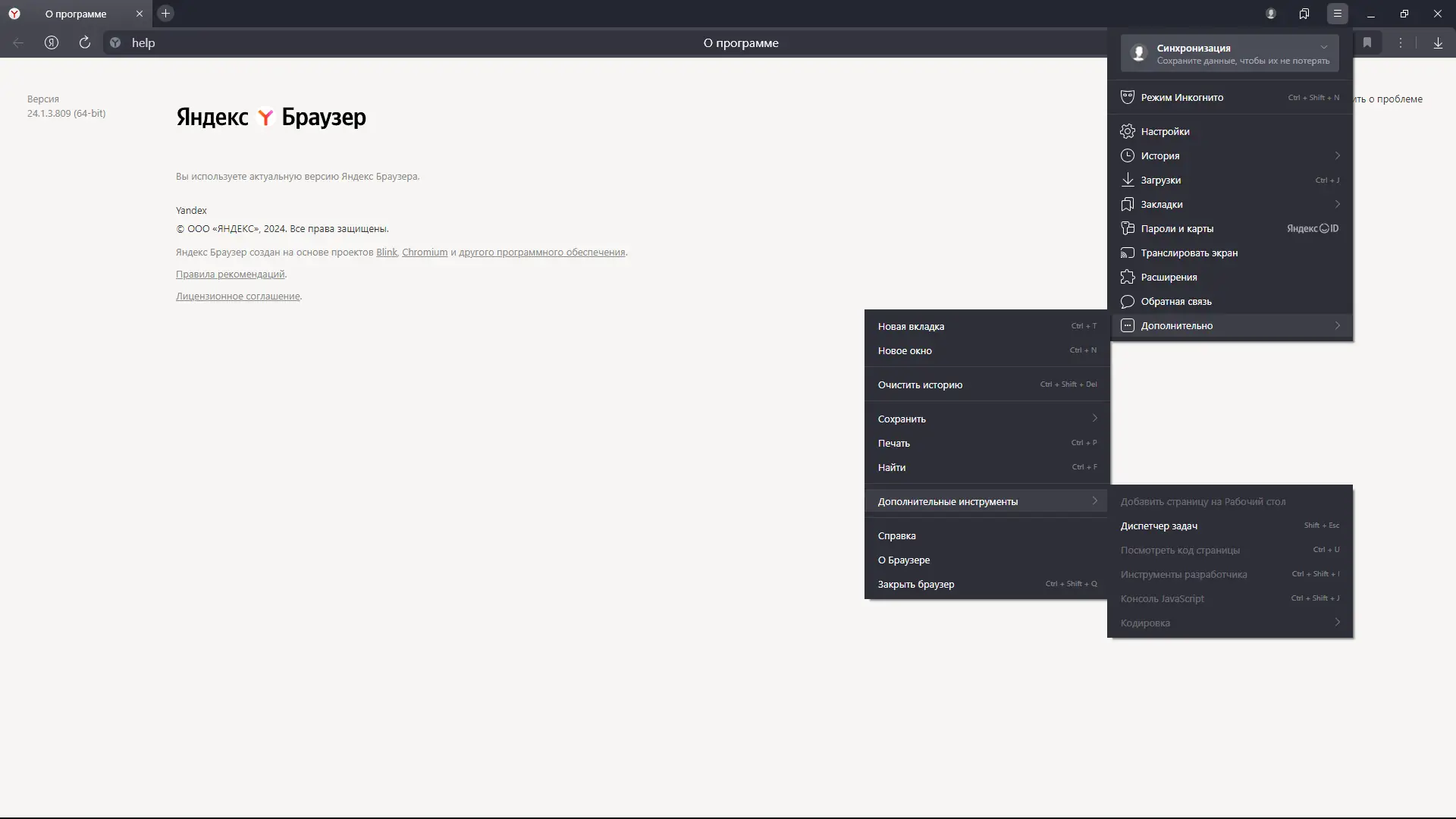
Task: Open the Chromium link
Action: (x=424, y=252)
